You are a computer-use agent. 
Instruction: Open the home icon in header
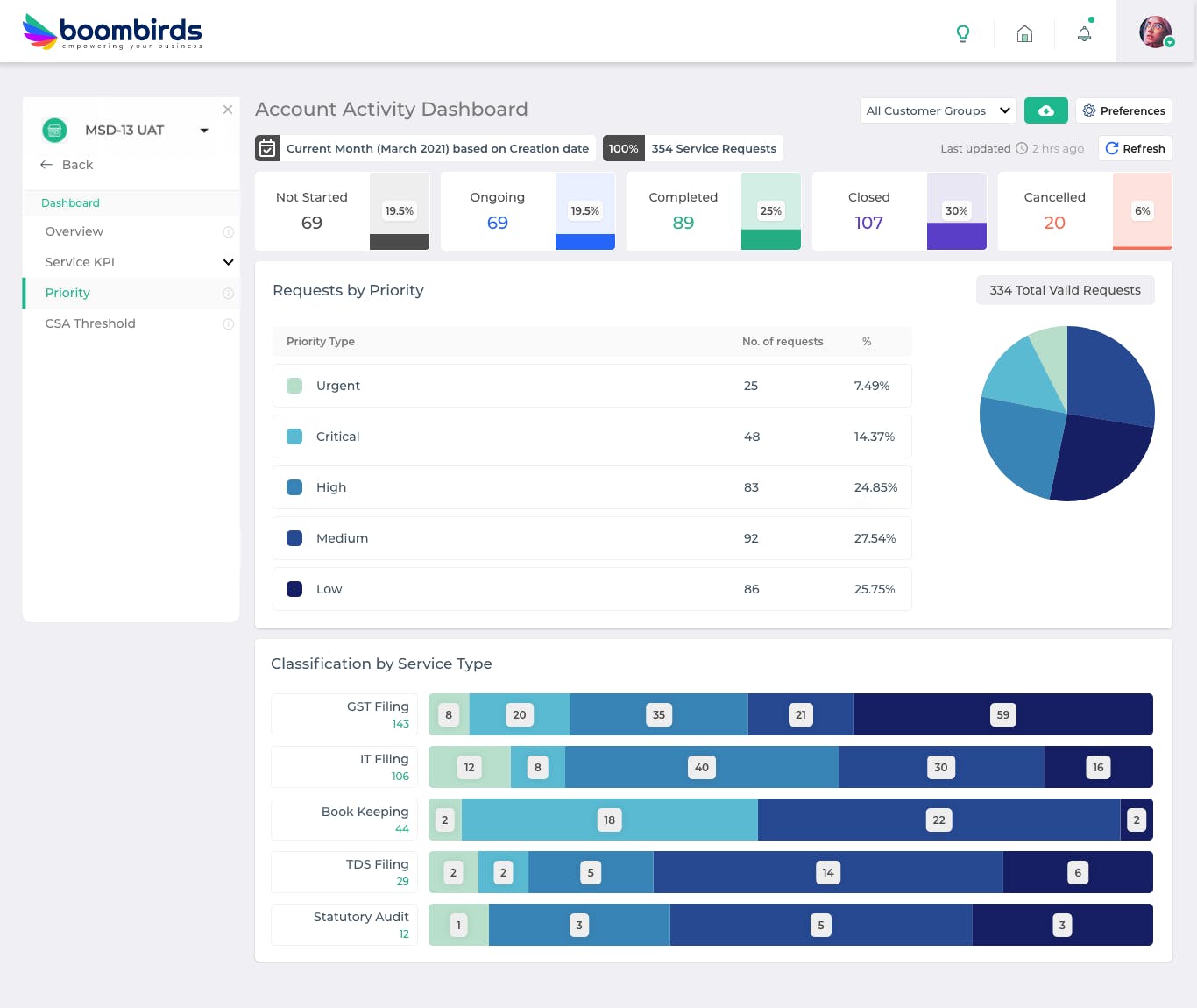[1024, 33]
